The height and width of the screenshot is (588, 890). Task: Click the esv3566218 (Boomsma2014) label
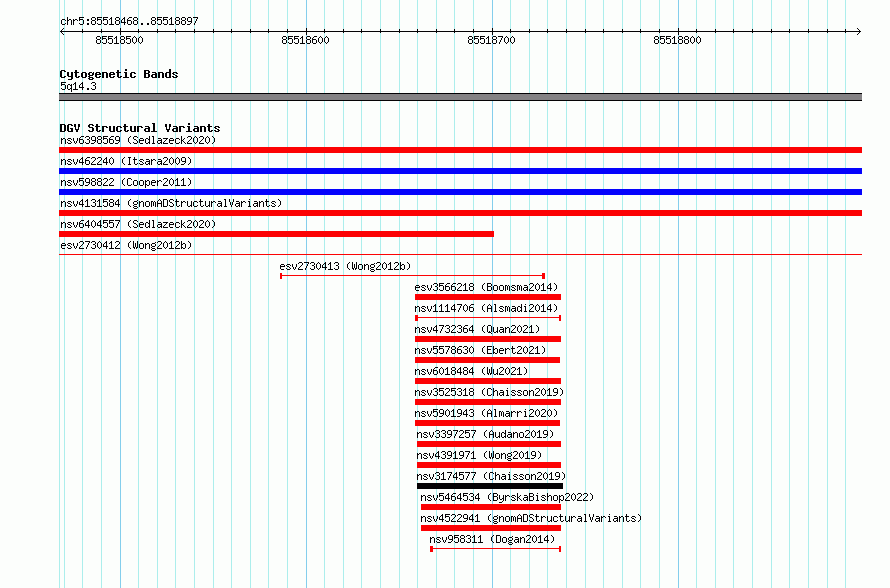[x=486, y=287]
